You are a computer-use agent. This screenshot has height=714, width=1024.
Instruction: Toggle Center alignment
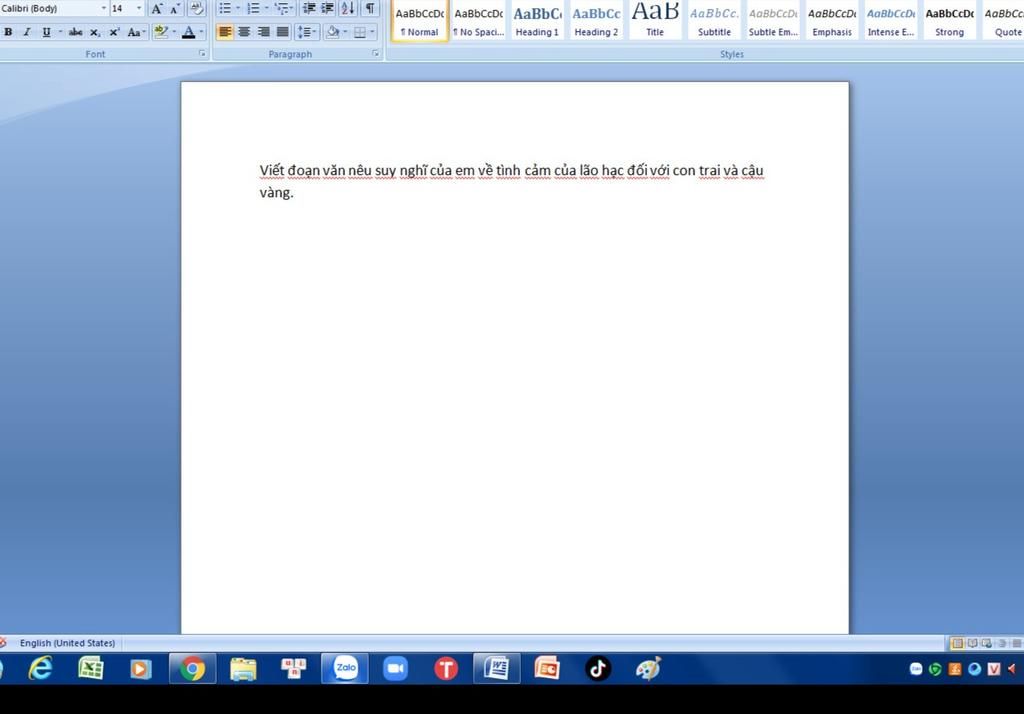pyautogui.click(x=244, y=31)
